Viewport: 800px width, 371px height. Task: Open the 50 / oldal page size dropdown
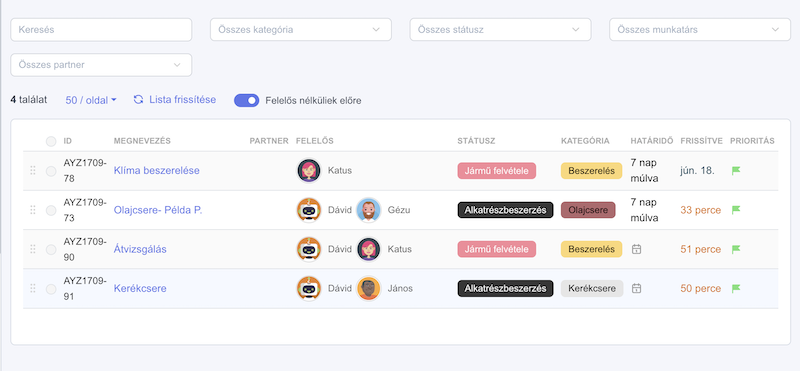(91, 100)
